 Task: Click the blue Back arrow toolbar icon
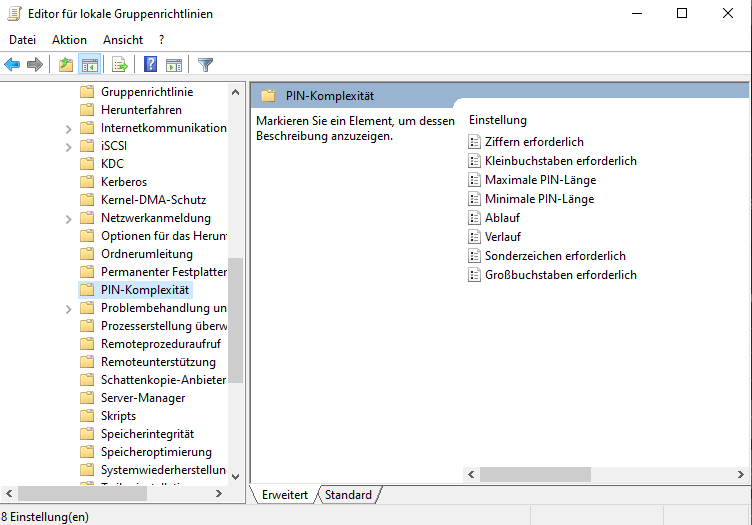pyautogui.click(x=12, y=64)
